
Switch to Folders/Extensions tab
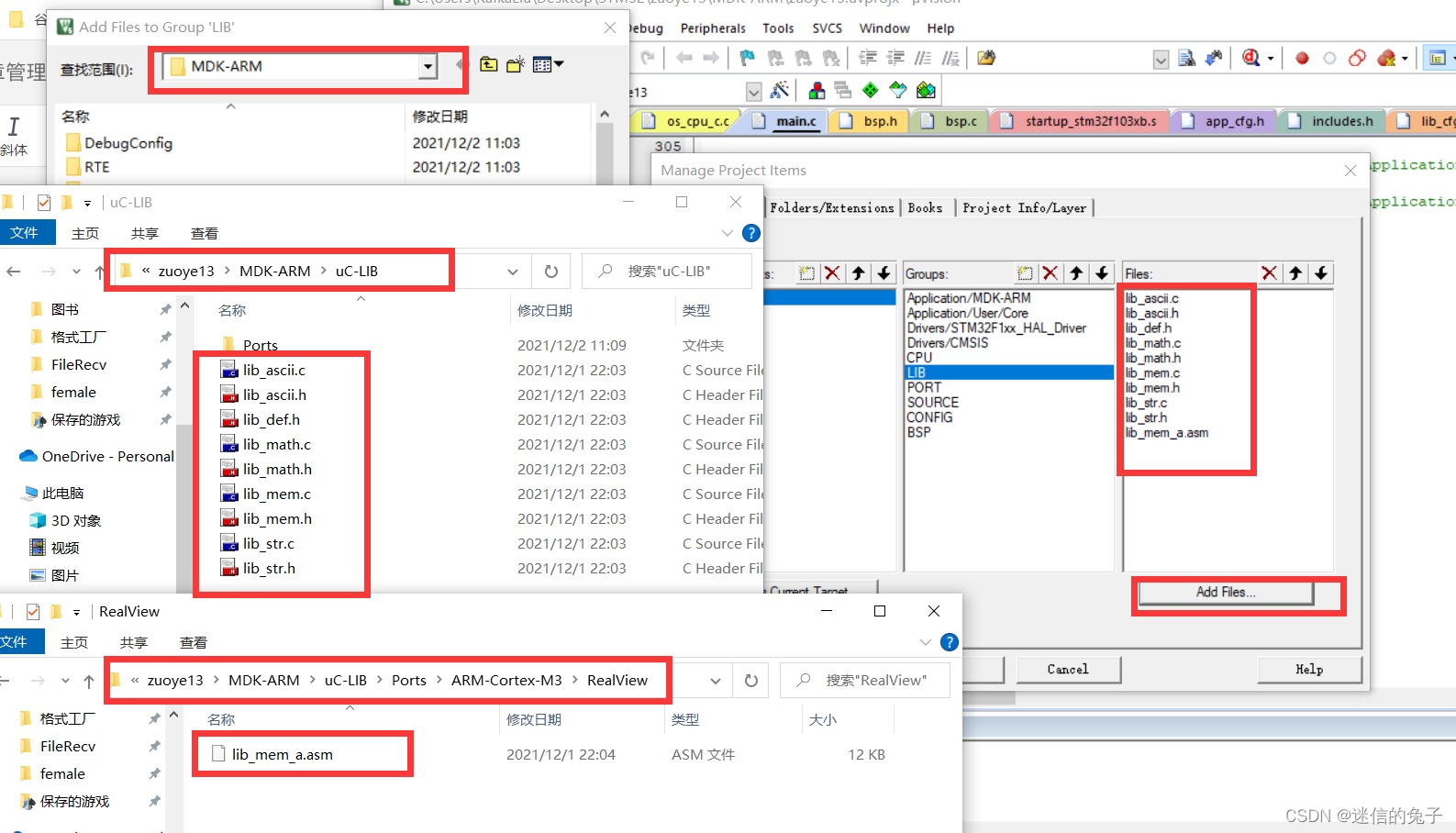pos(832,208)
